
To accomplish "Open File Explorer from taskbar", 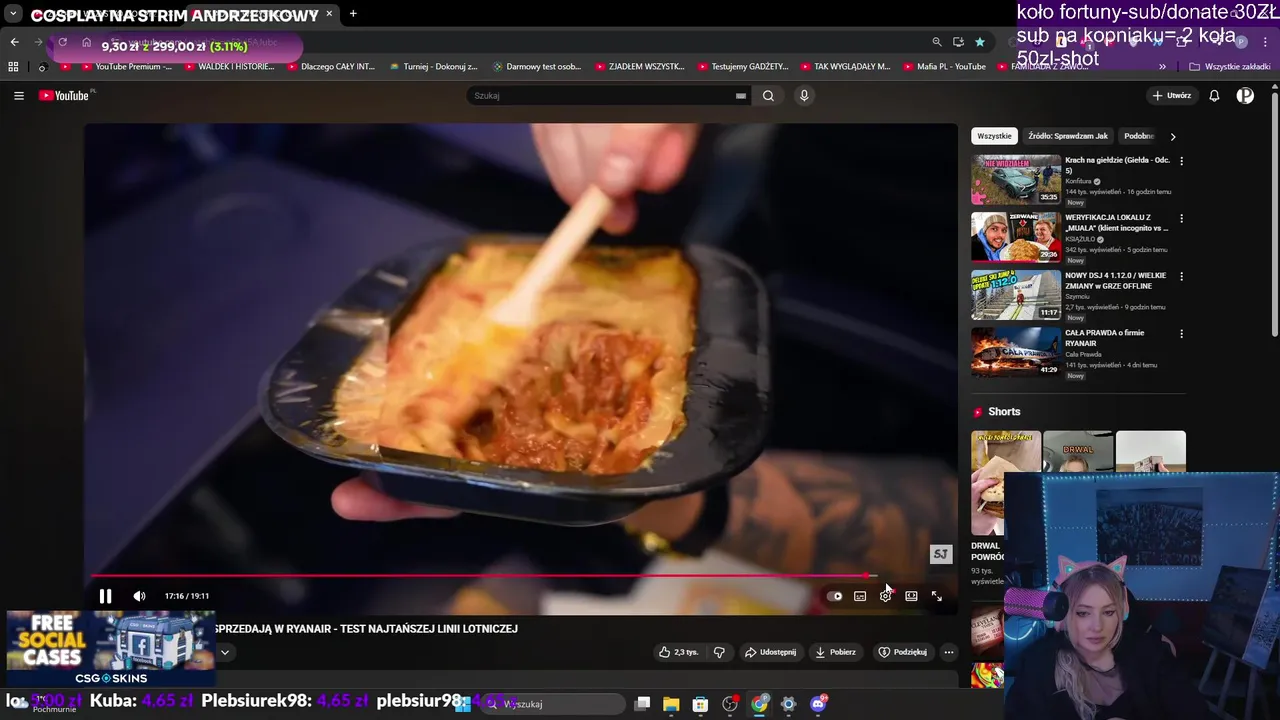I will click(671, 704).
